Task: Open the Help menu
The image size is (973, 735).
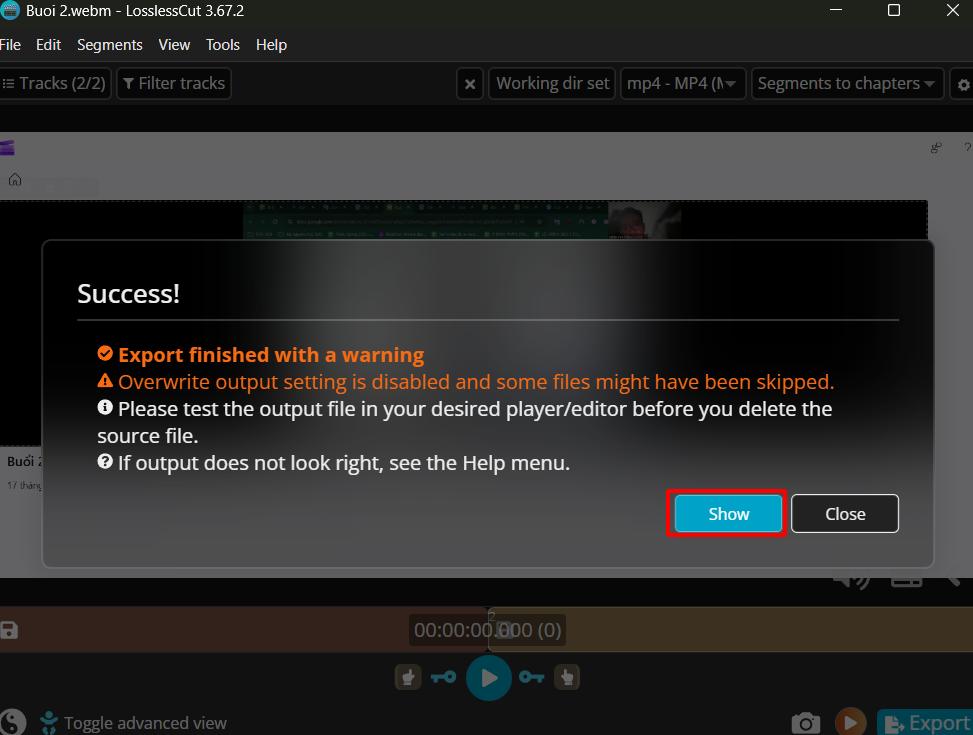Action: point(271,45)
